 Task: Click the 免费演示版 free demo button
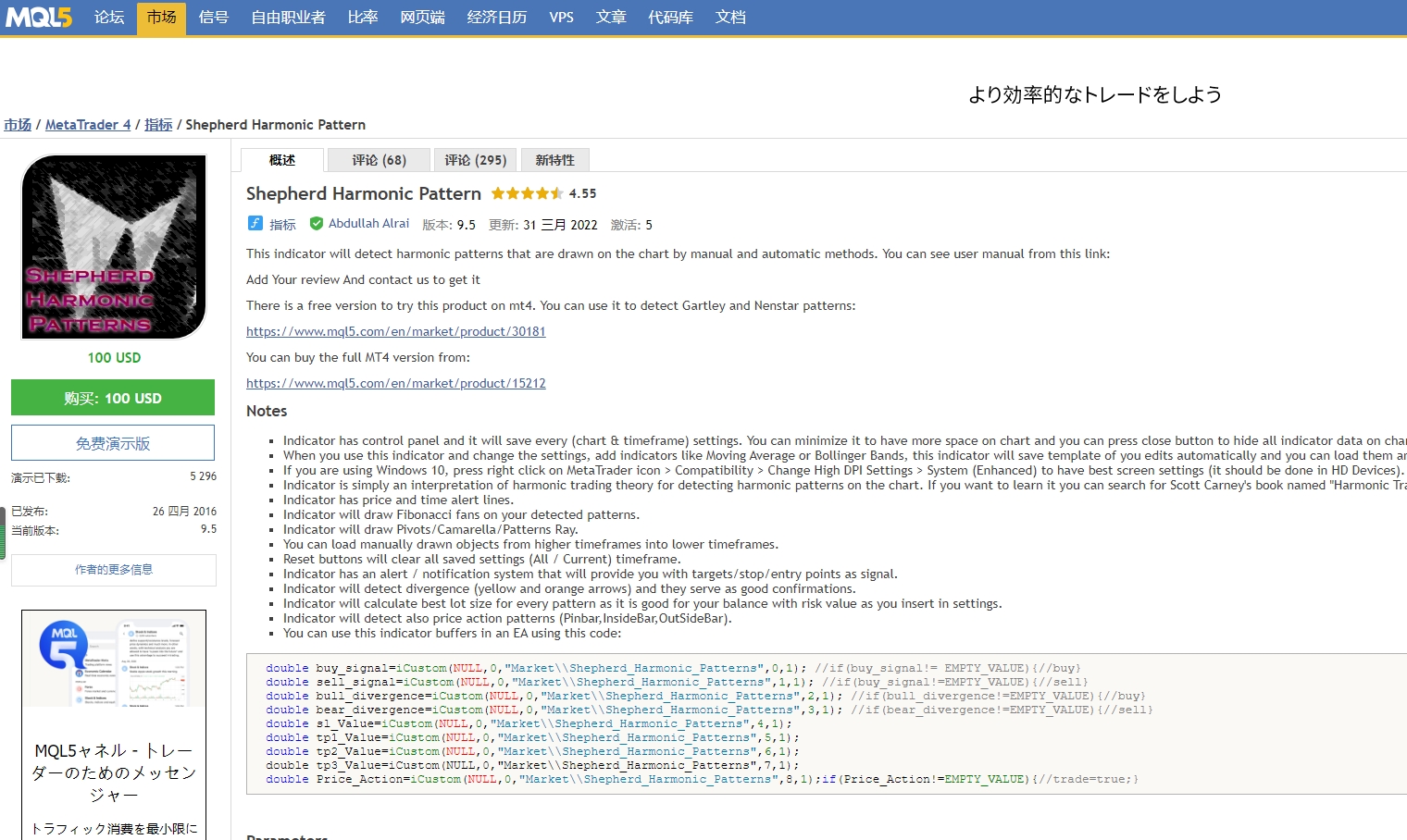[x=113, y=443]
